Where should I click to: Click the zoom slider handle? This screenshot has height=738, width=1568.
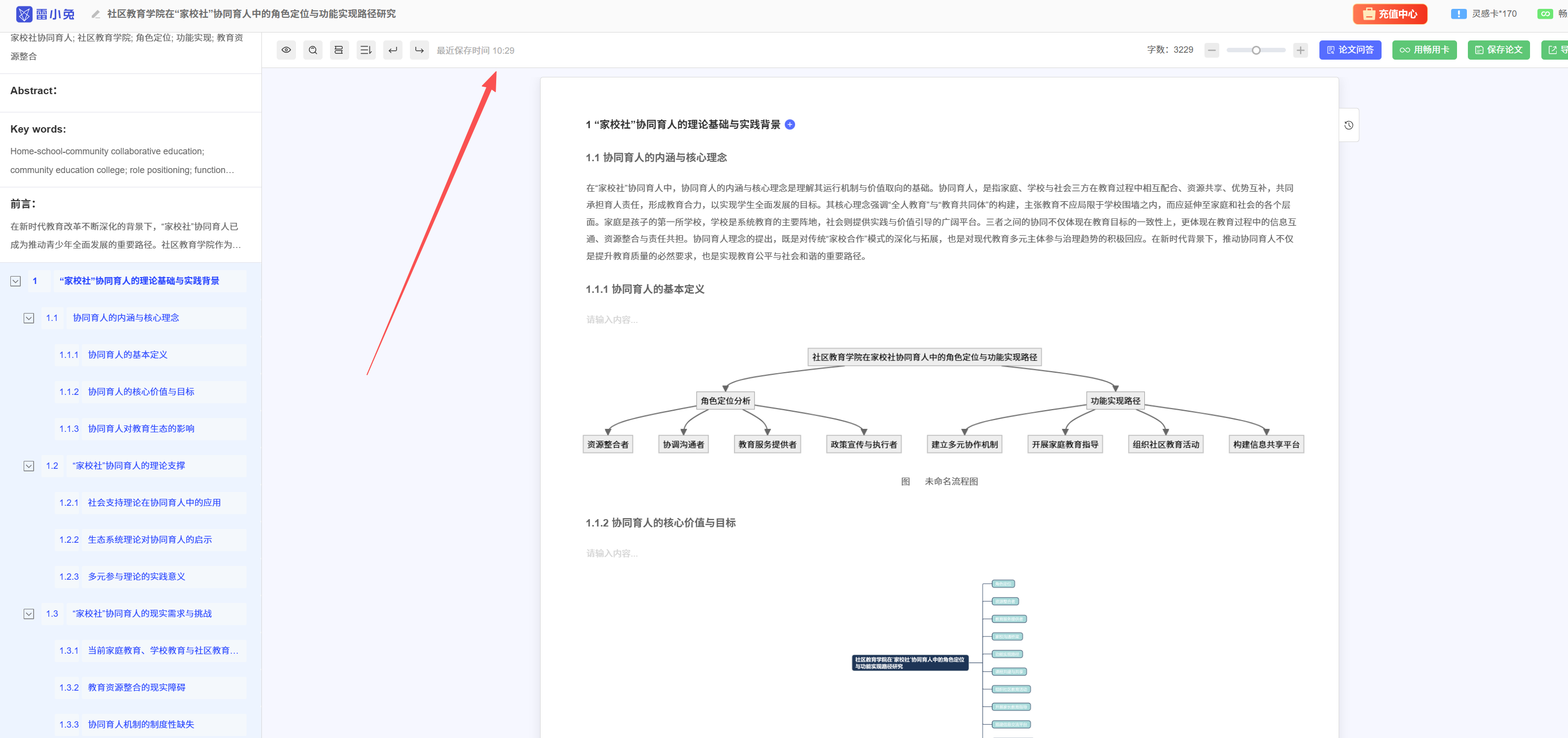coord(1256,50)
